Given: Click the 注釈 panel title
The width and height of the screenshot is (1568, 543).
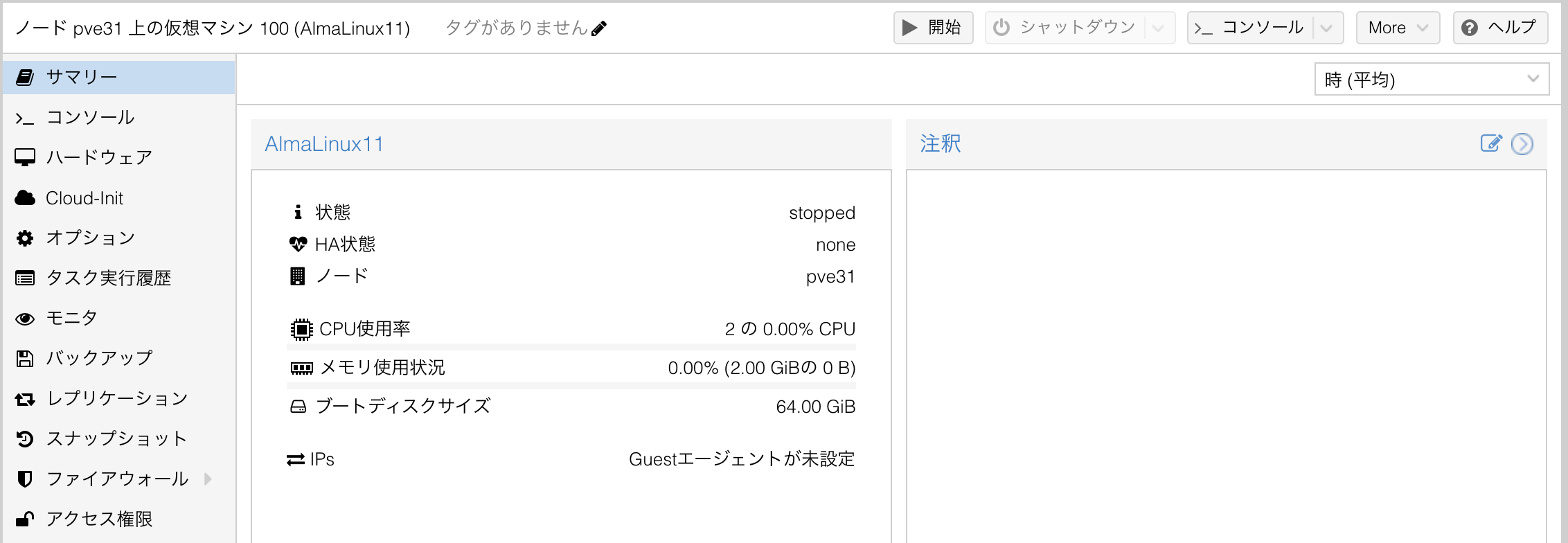Looking at the screenshot, I should [941, 144].
